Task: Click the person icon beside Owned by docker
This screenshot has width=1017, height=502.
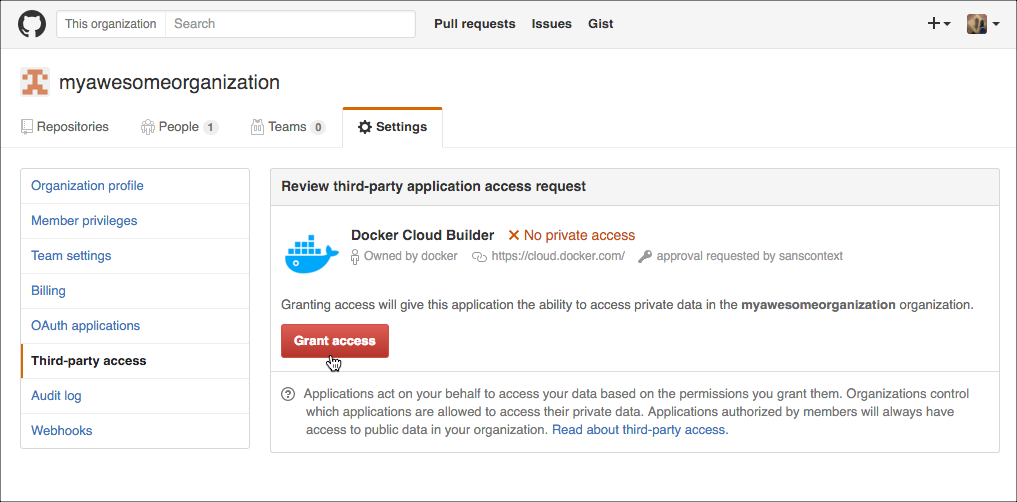Action: pyautogui.click(x=355, y=256)
